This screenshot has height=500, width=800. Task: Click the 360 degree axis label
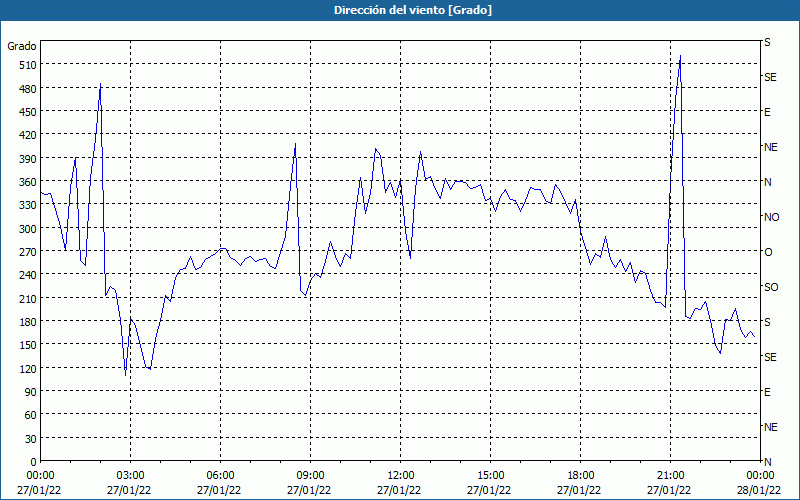[28, 182]
